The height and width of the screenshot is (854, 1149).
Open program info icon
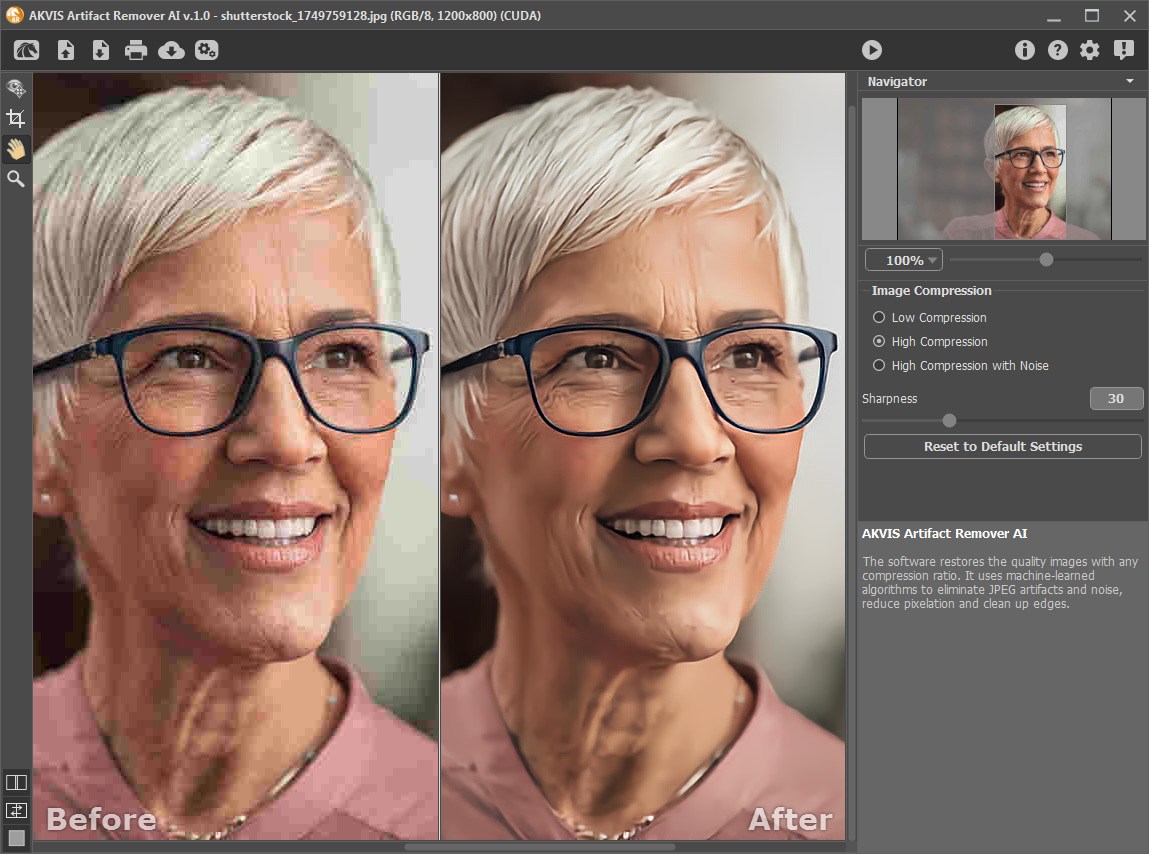tap(1024, 50)
